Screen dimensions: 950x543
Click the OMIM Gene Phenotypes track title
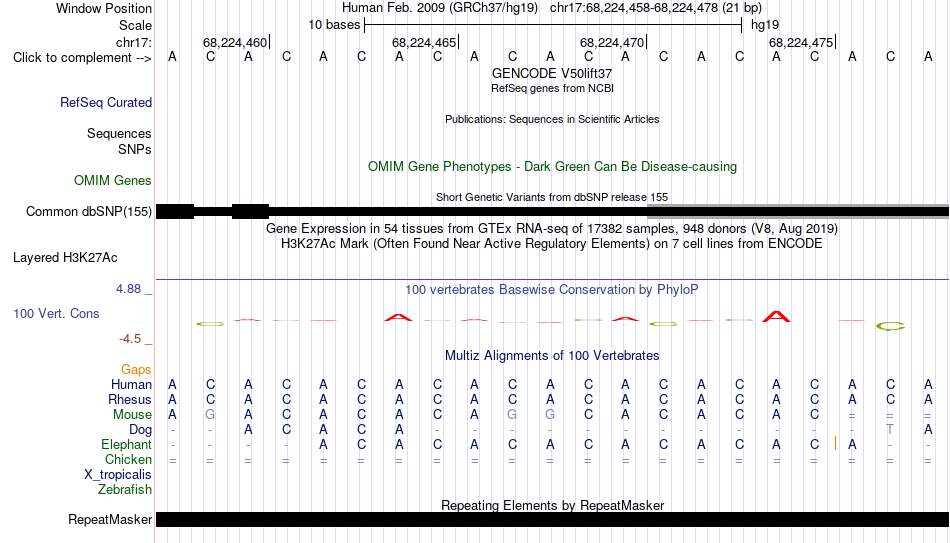pos(552,167)
